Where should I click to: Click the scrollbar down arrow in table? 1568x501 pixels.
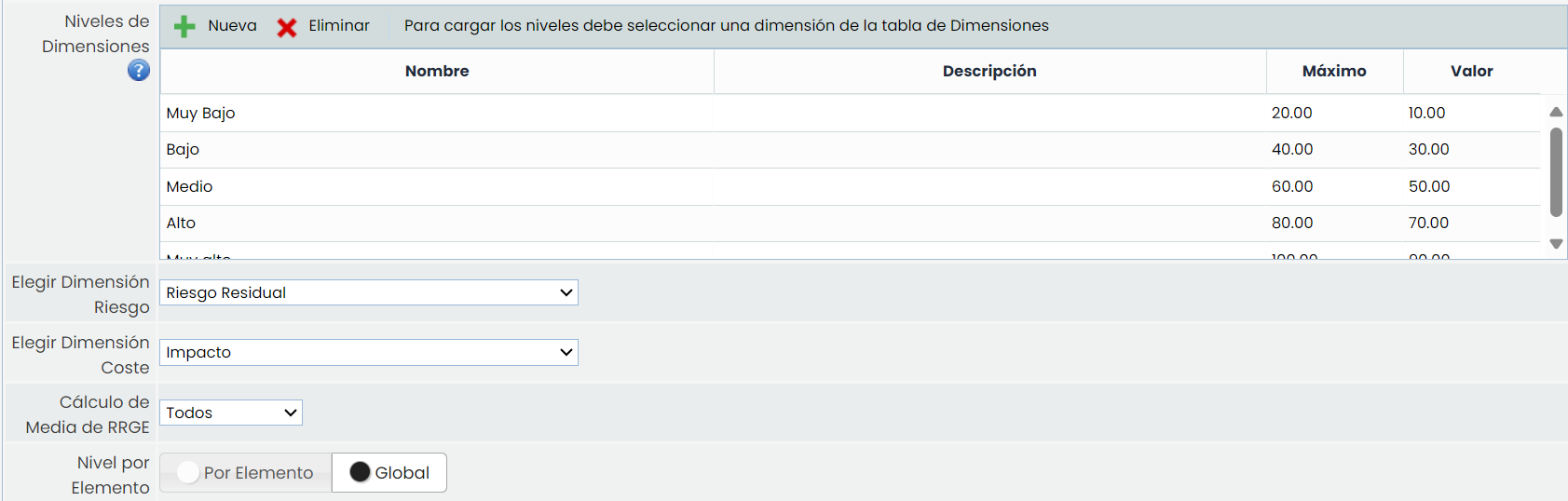pos(1556,244)
